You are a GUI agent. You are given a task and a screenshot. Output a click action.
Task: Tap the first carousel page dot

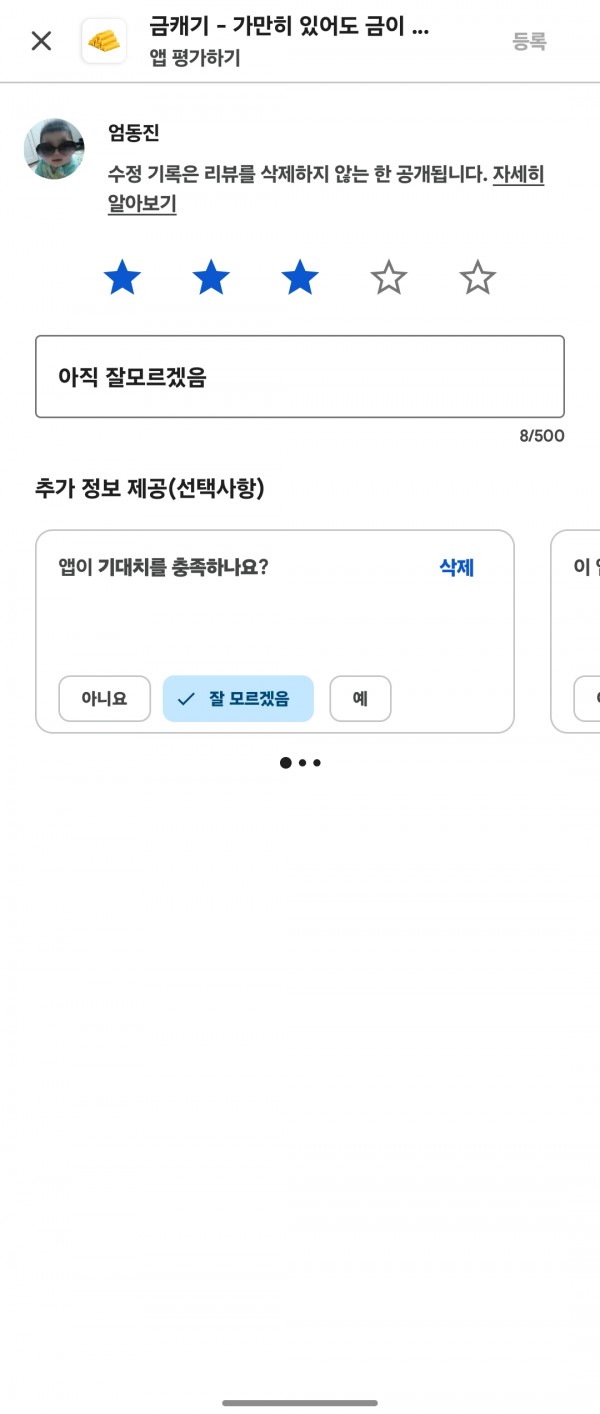pyautogui.click(x=286, y=763)
